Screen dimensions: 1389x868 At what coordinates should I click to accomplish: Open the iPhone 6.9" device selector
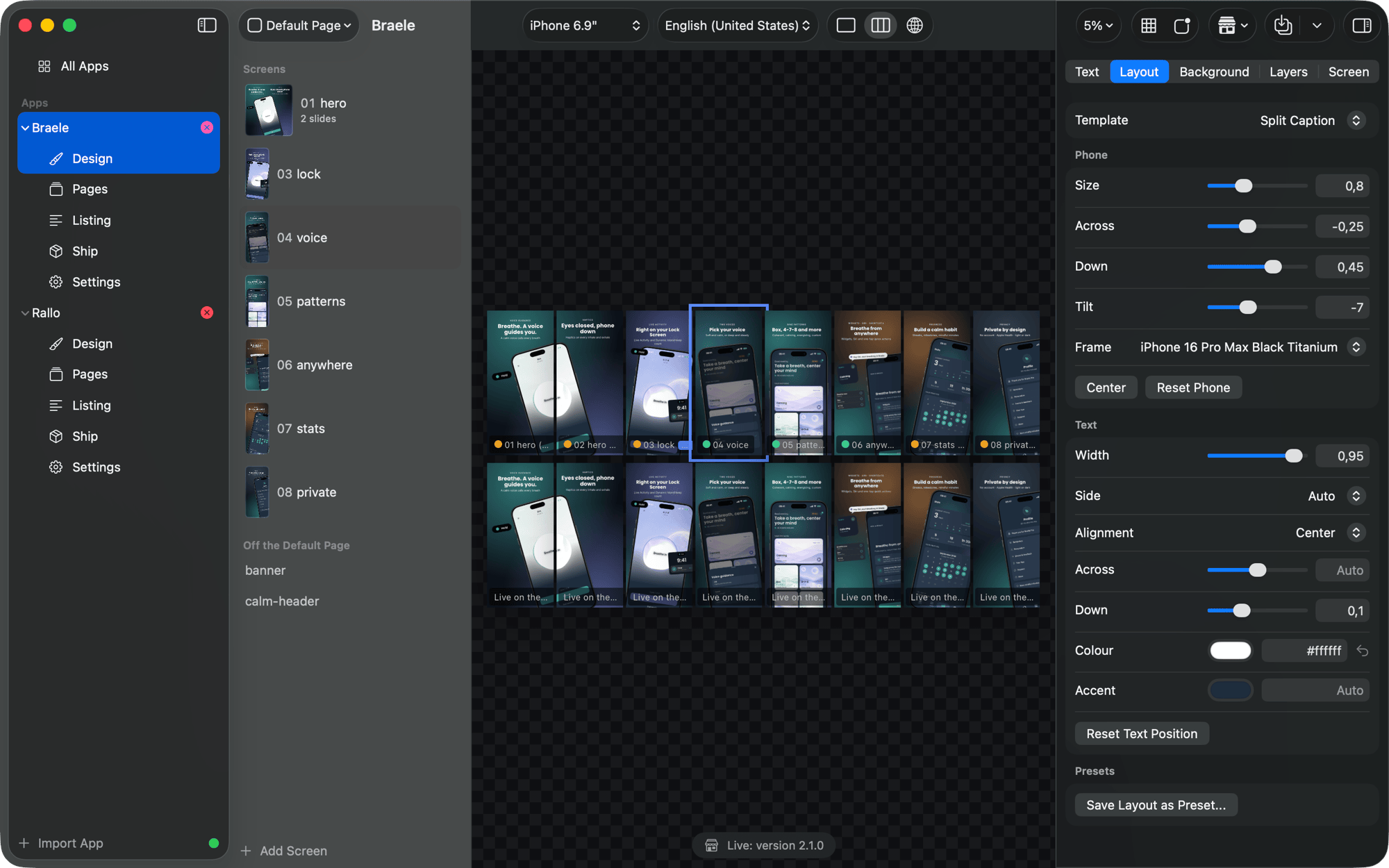pos(585,26)
